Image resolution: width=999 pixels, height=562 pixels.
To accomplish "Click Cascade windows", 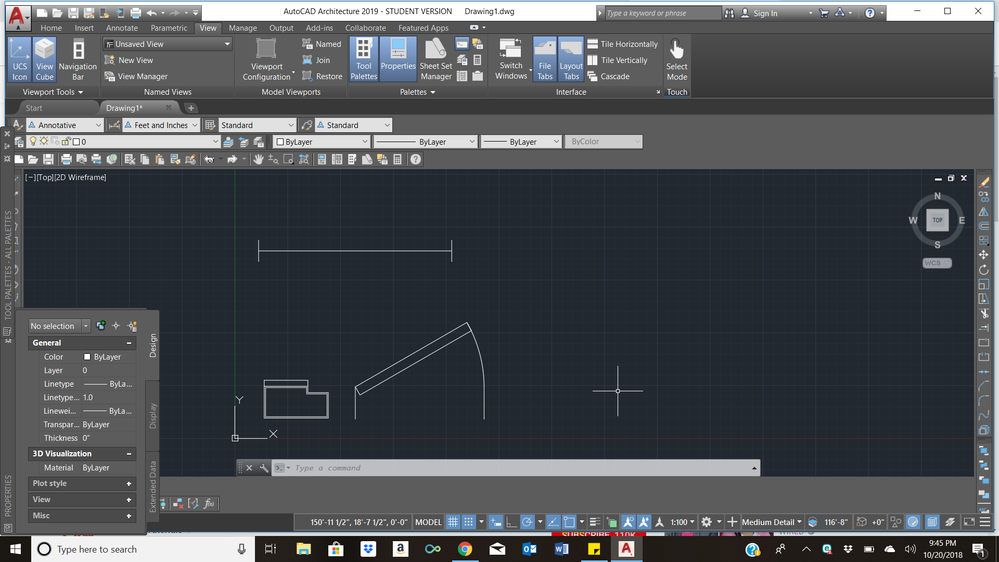I will click(x=608, y=76).
